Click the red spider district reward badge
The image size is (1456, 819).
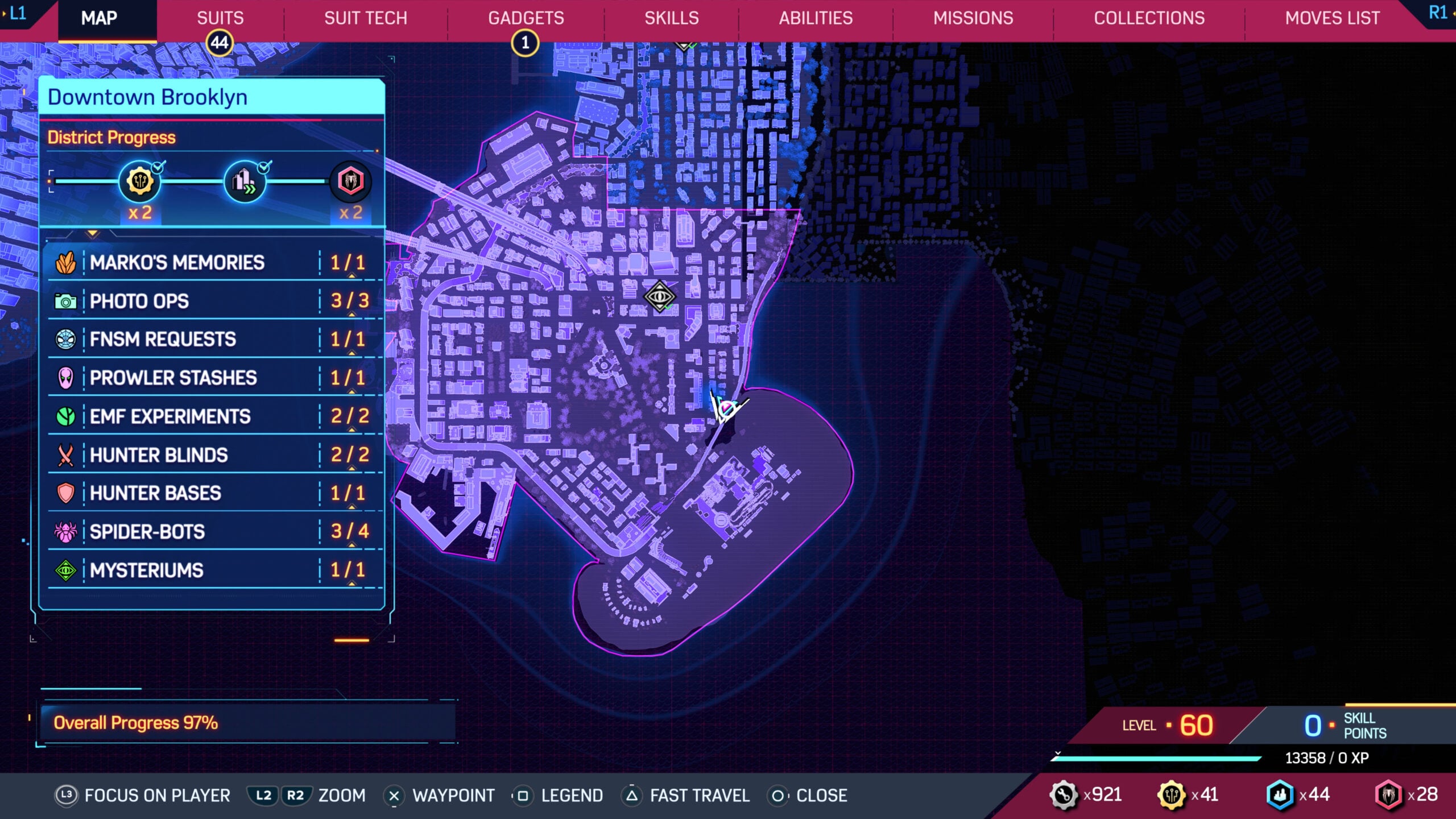pyautogui.click(x=351, y=182)
